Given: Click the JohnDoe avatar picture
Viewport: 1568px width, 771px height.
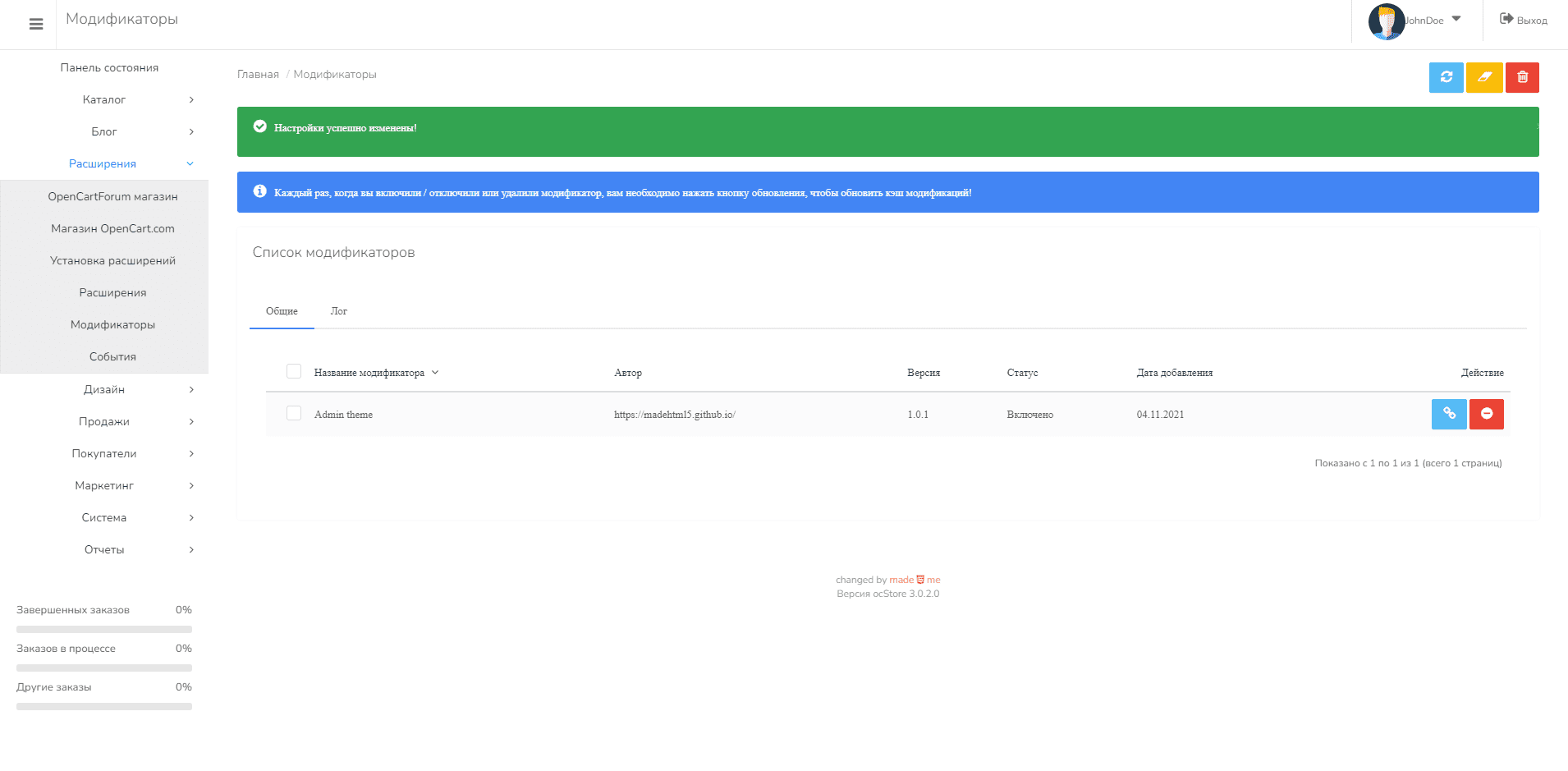Looking at the screenshot, I should pos(1387,21).
